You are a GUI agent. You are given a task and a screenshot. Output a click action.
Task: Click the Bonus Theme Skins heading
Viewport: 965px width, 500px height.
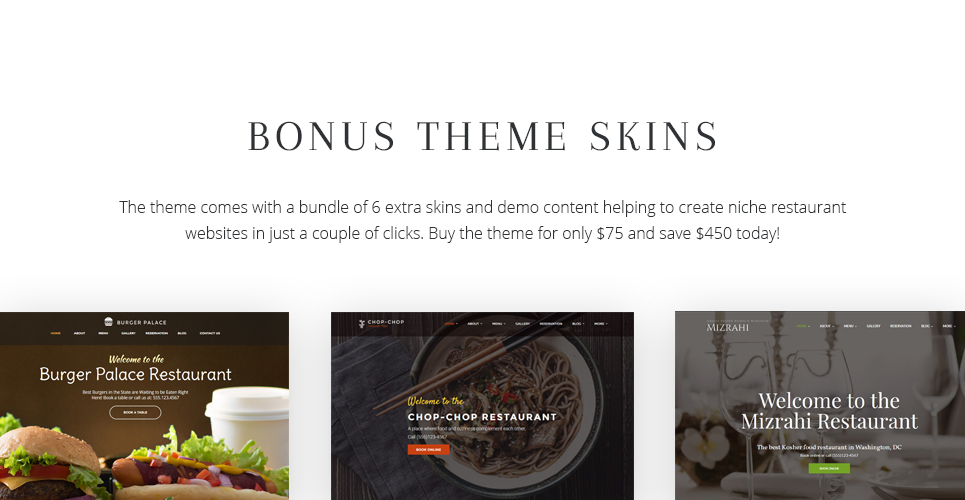[482, 136]
